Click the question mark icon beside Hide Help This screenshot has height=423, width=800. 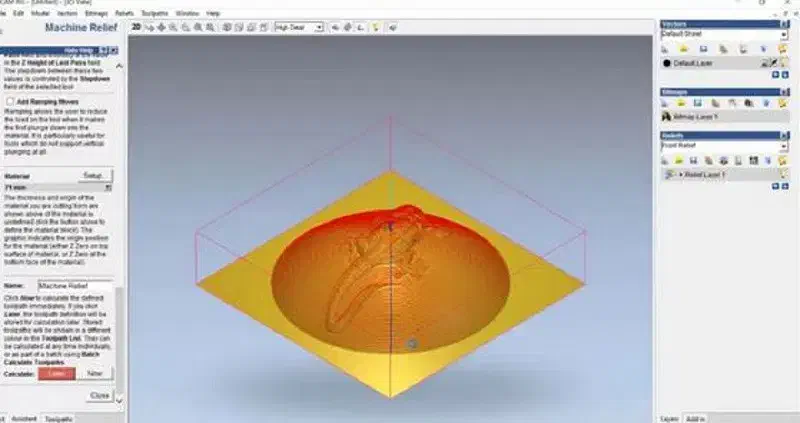click(104, 51)
